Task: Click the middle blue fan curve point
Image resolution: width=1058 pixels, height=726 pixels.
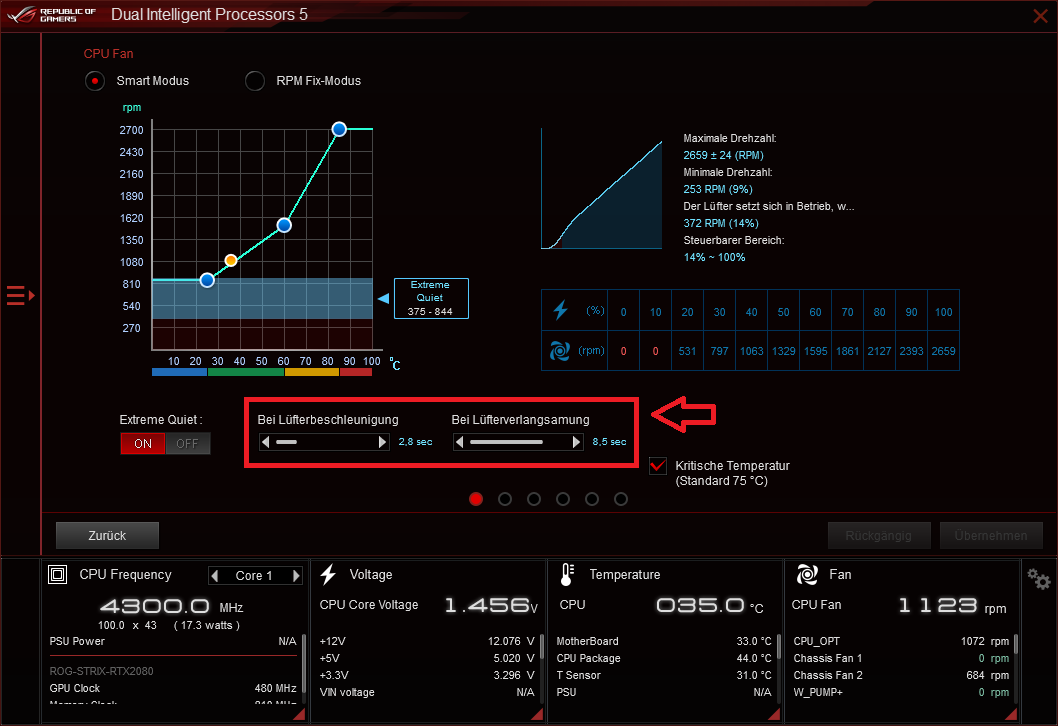Action: 284,225
